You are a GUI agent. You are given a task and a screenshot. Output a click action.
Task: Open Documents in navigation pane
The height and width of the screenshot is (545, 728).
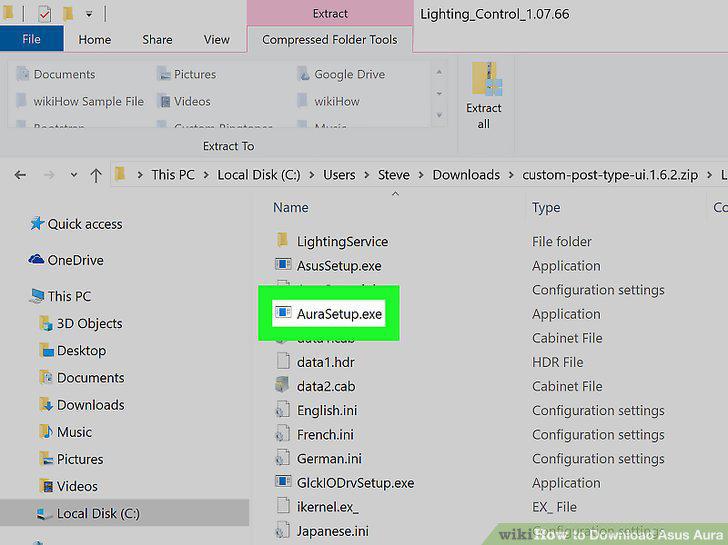(82, 378)
